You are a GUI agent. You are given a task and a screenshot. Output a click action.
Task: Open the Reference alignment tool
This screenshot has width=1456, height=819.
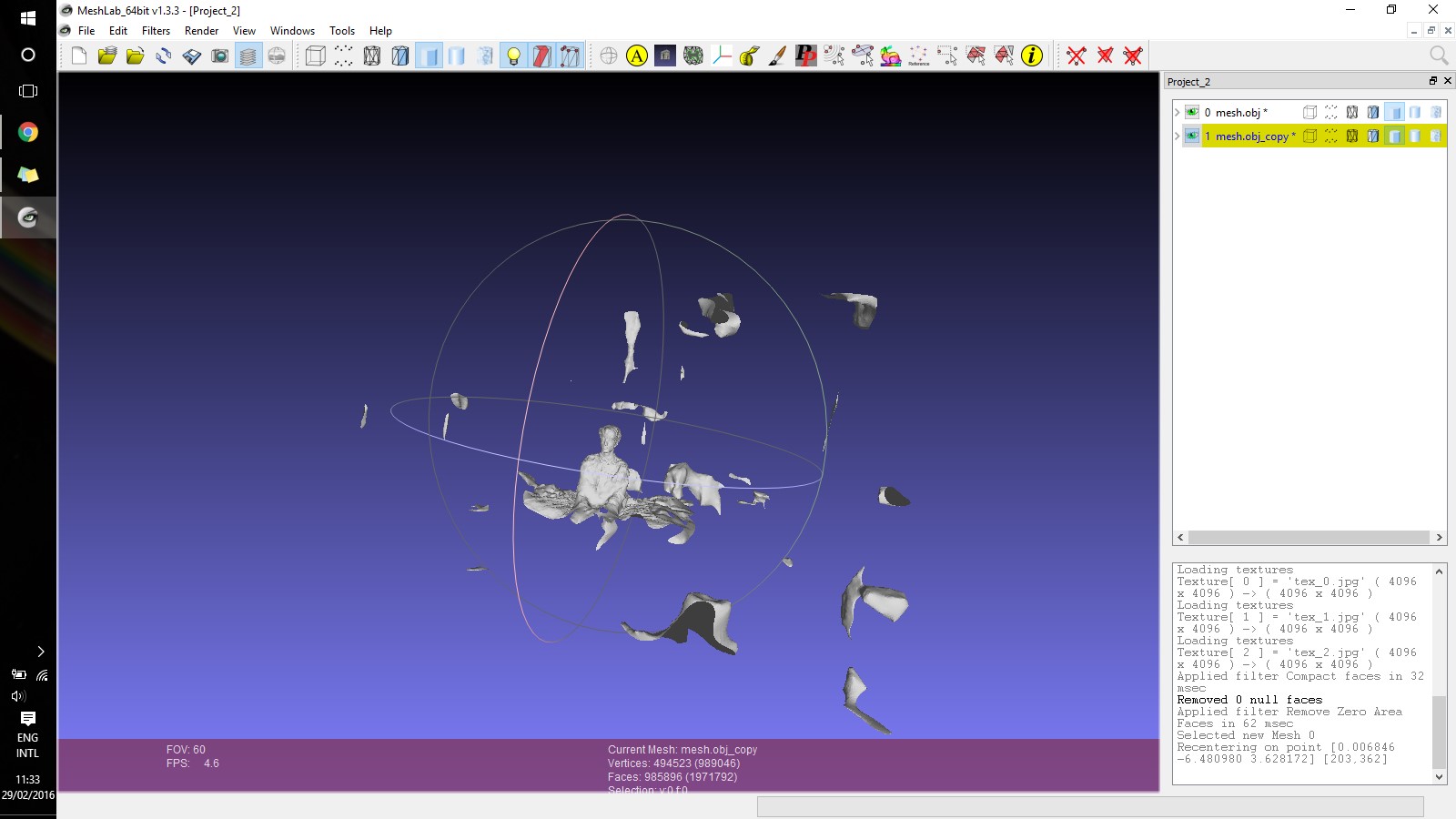point(919,56)
